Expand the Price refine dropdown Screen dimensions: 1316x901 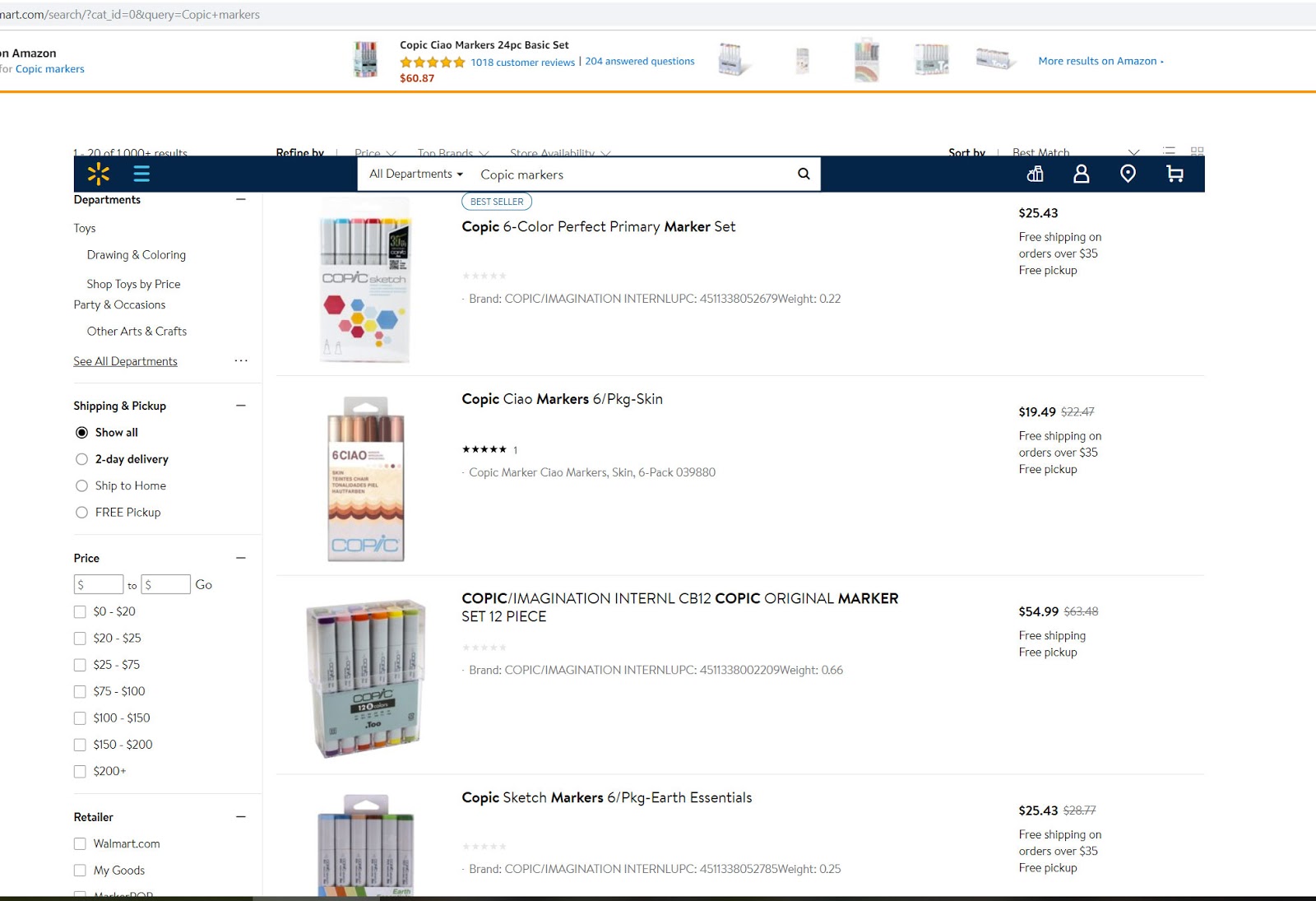pos(375,152)
